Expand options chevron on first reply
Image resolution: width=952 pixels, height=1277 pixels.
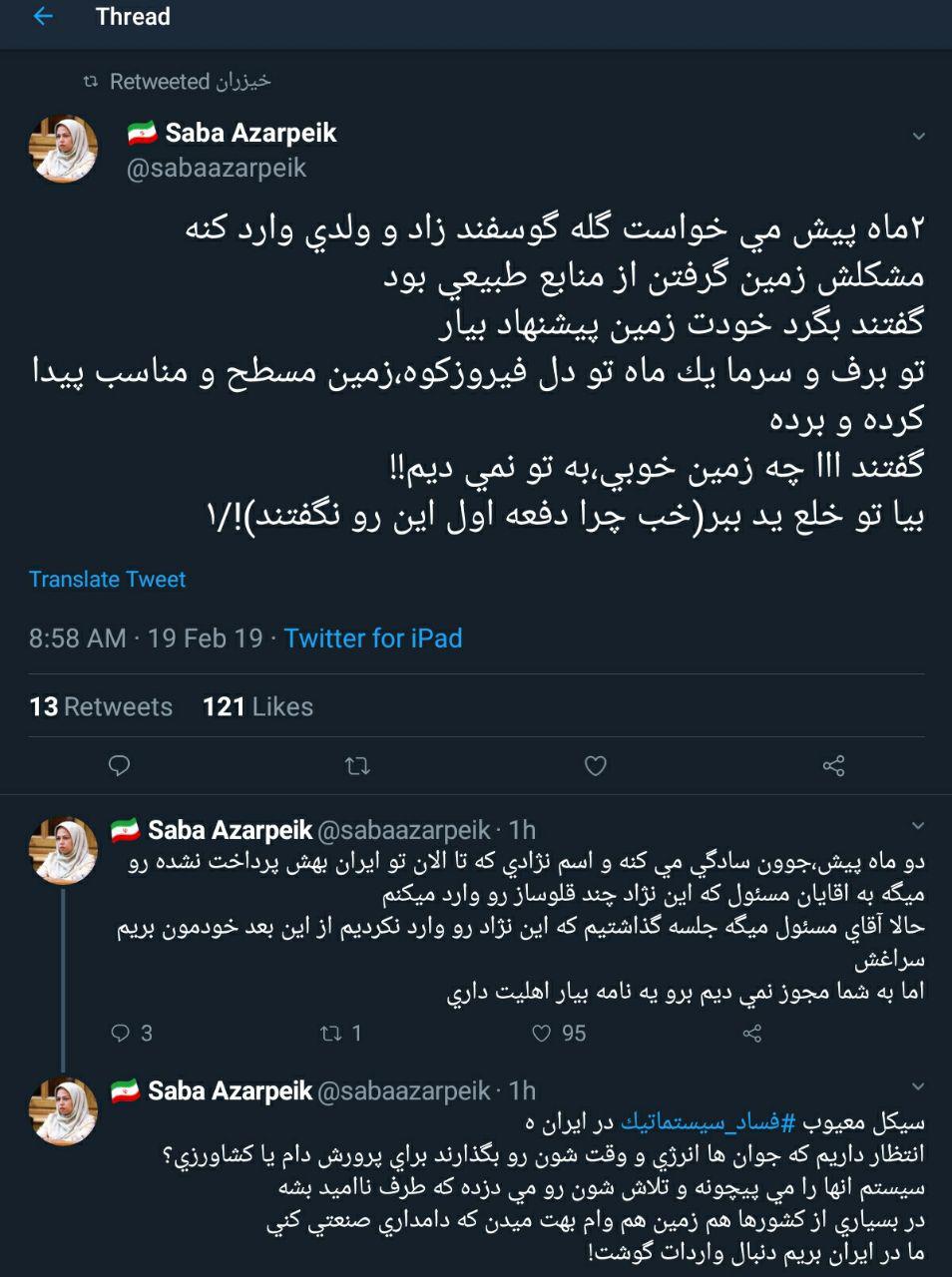(919, 826)
